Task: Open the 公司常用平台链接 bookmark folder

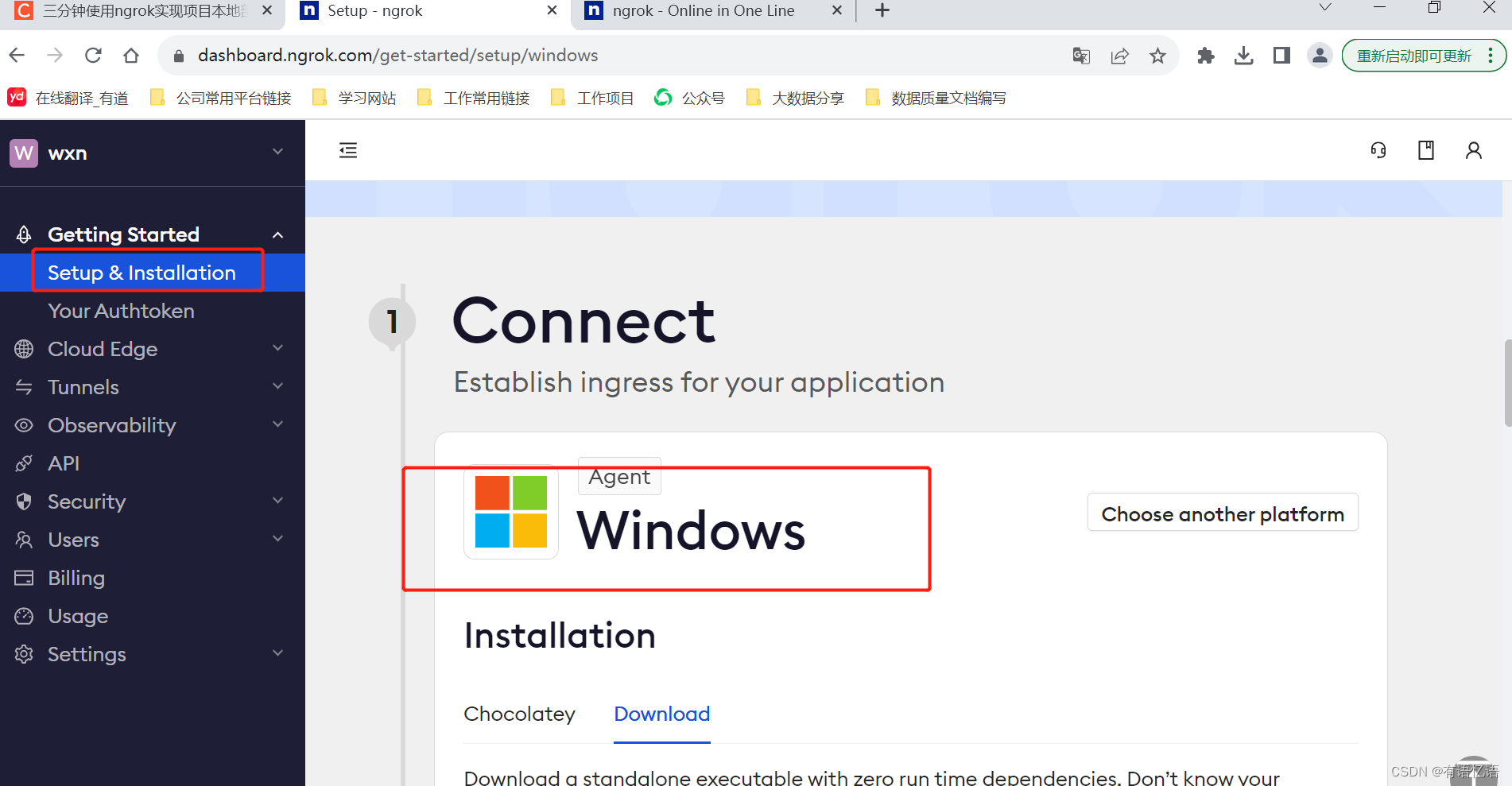Action: coord(220,98)
